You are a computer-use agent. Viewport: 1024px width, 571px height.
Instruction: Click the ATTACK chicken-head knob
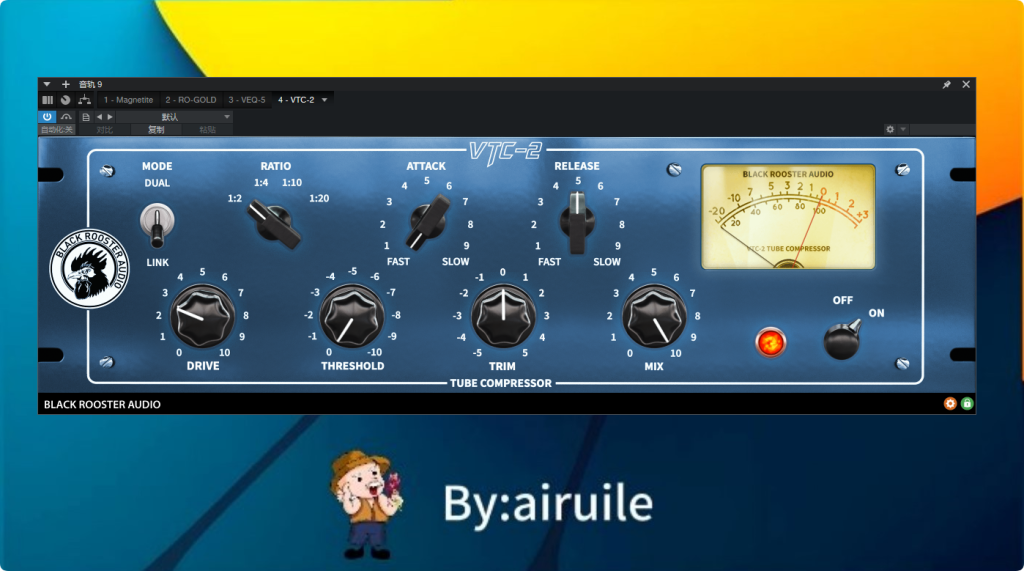(428, 223)
